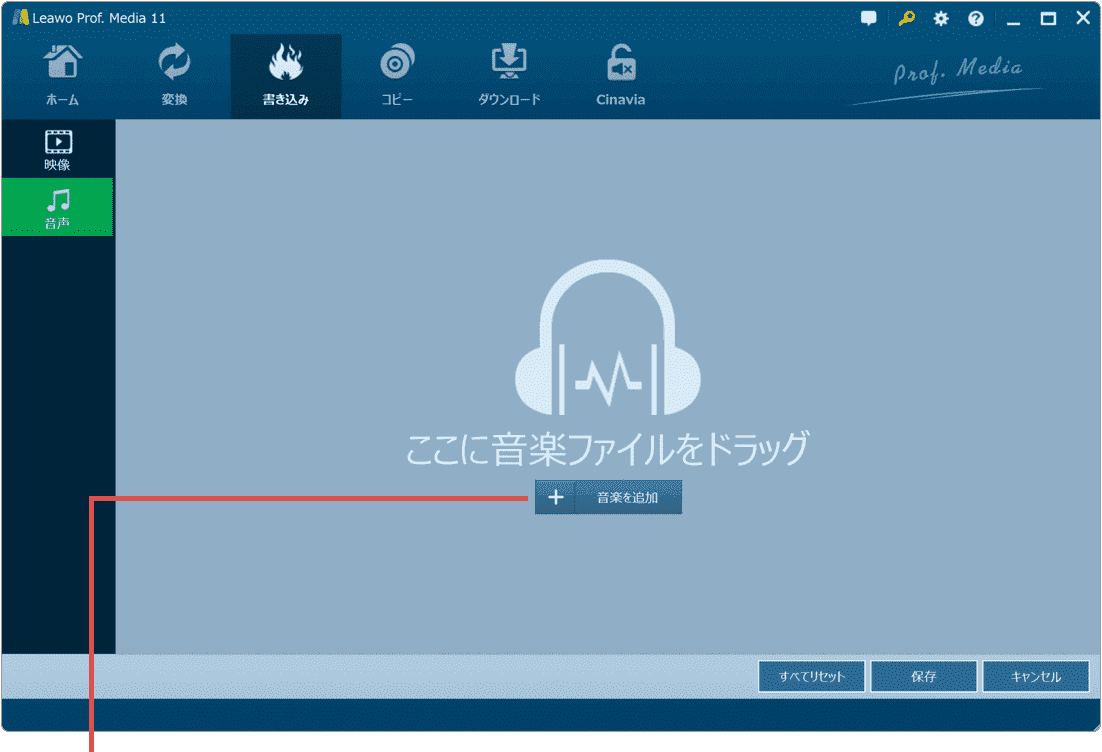The image size is (1102, 752).
Task: Open the コピー (Copy) module icon
Action: (x=396, y=75)
